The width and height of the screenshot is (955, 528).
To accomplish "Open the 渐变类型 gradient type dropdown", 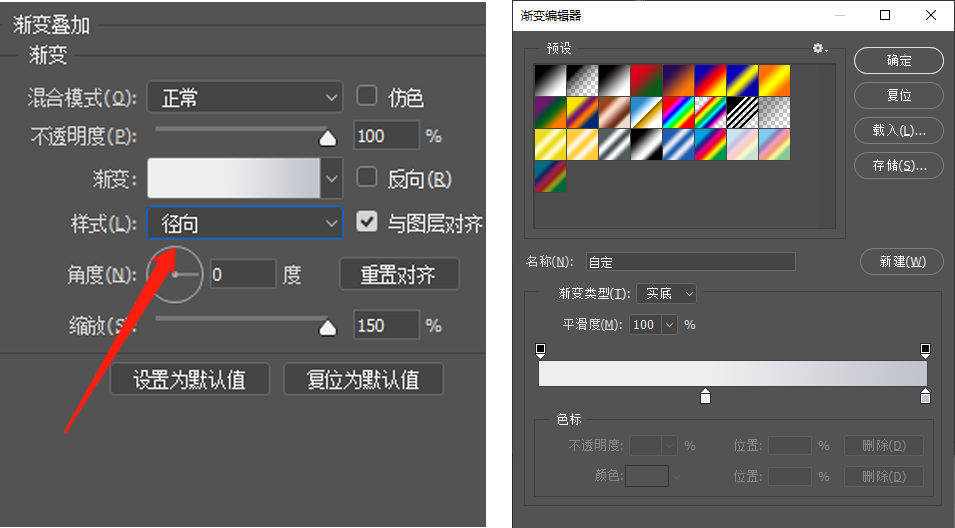I will pyautogui.click(x=666, y=294).
